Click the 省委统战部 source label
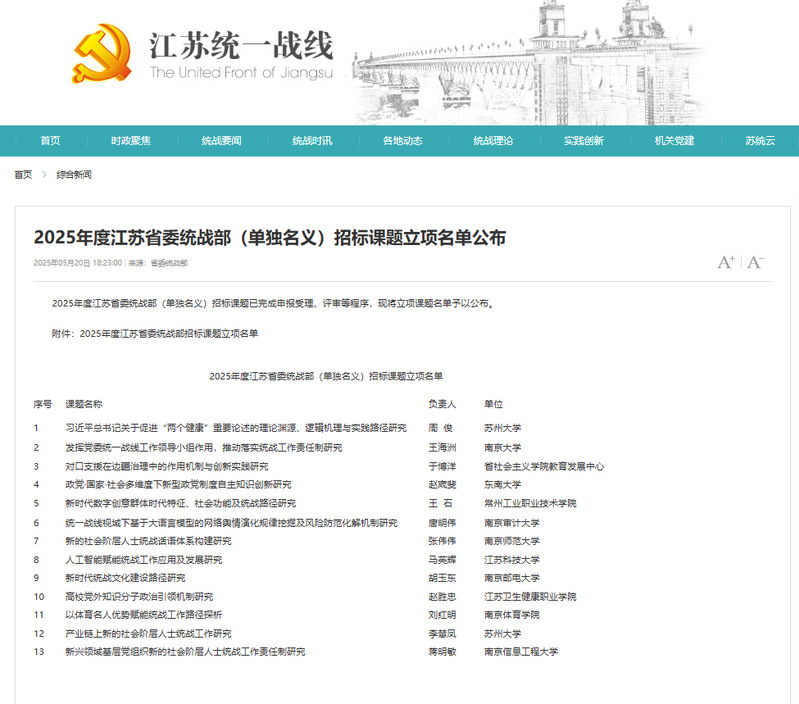Image resolution: width=799 pixels, height=704 pixels. 169,263
